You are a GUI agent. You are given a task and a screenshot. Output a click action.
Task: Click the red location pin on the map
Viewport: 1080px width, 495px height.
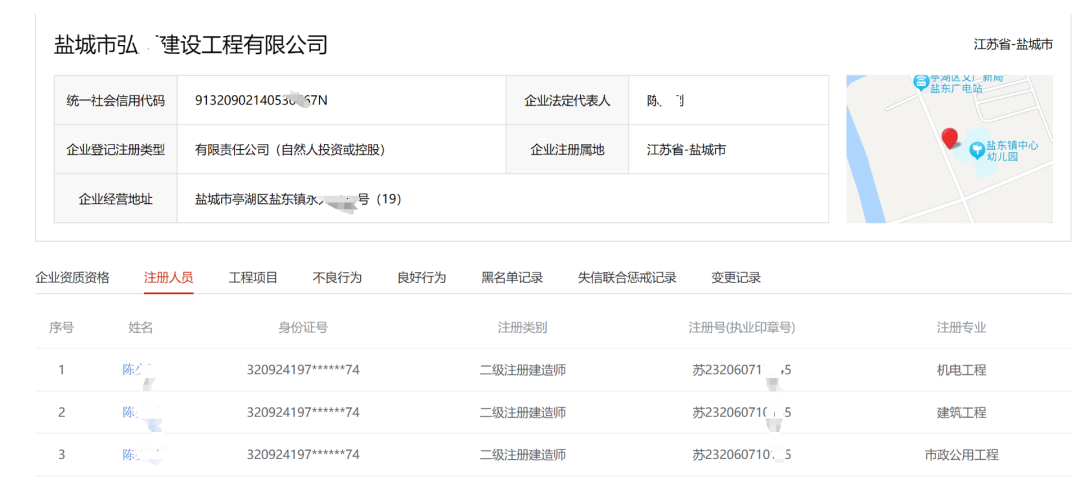(949, 139)
